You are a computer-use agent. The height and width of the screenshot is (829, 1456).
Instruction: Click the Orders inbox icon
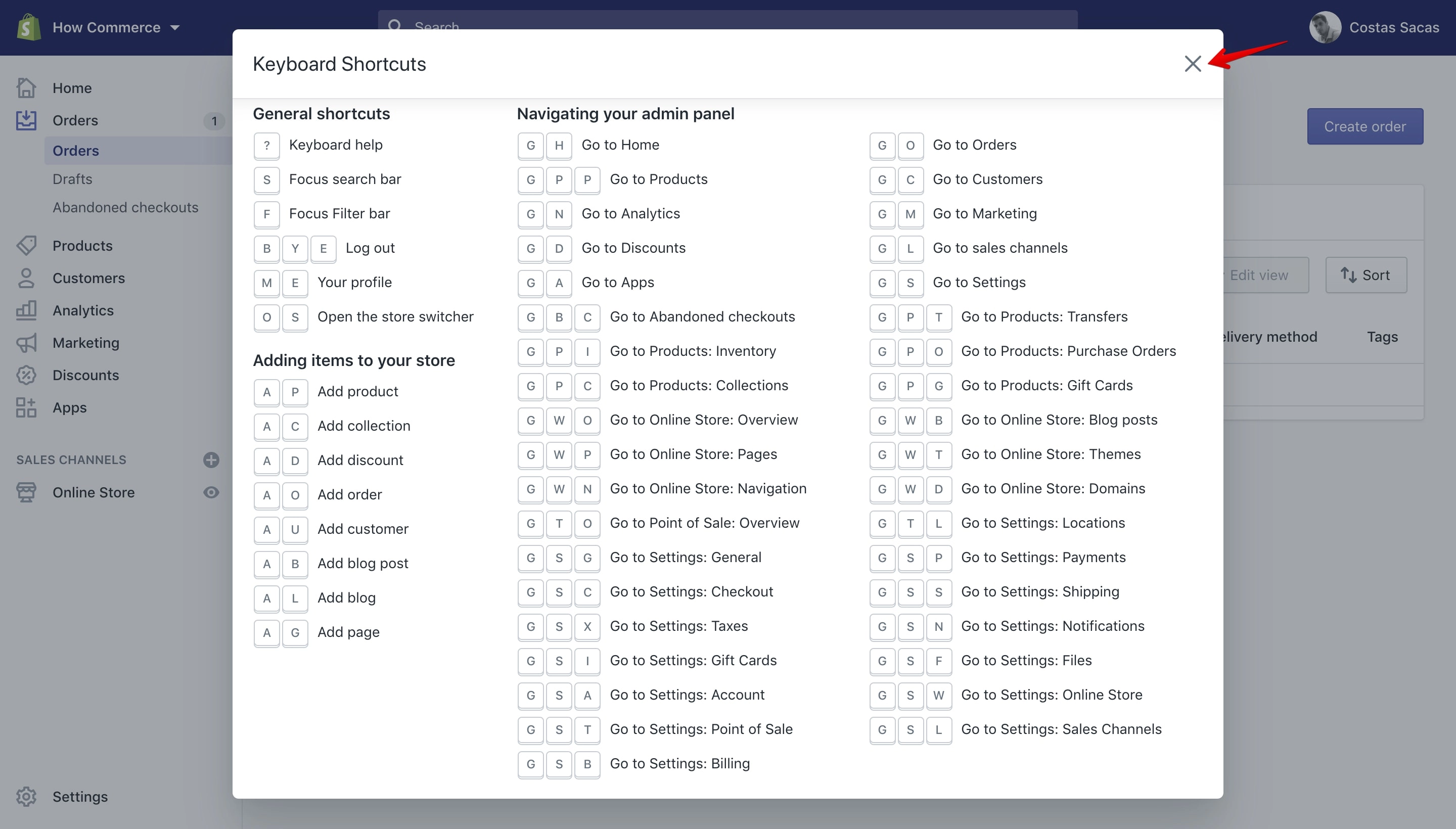click(x=26, y=120)
